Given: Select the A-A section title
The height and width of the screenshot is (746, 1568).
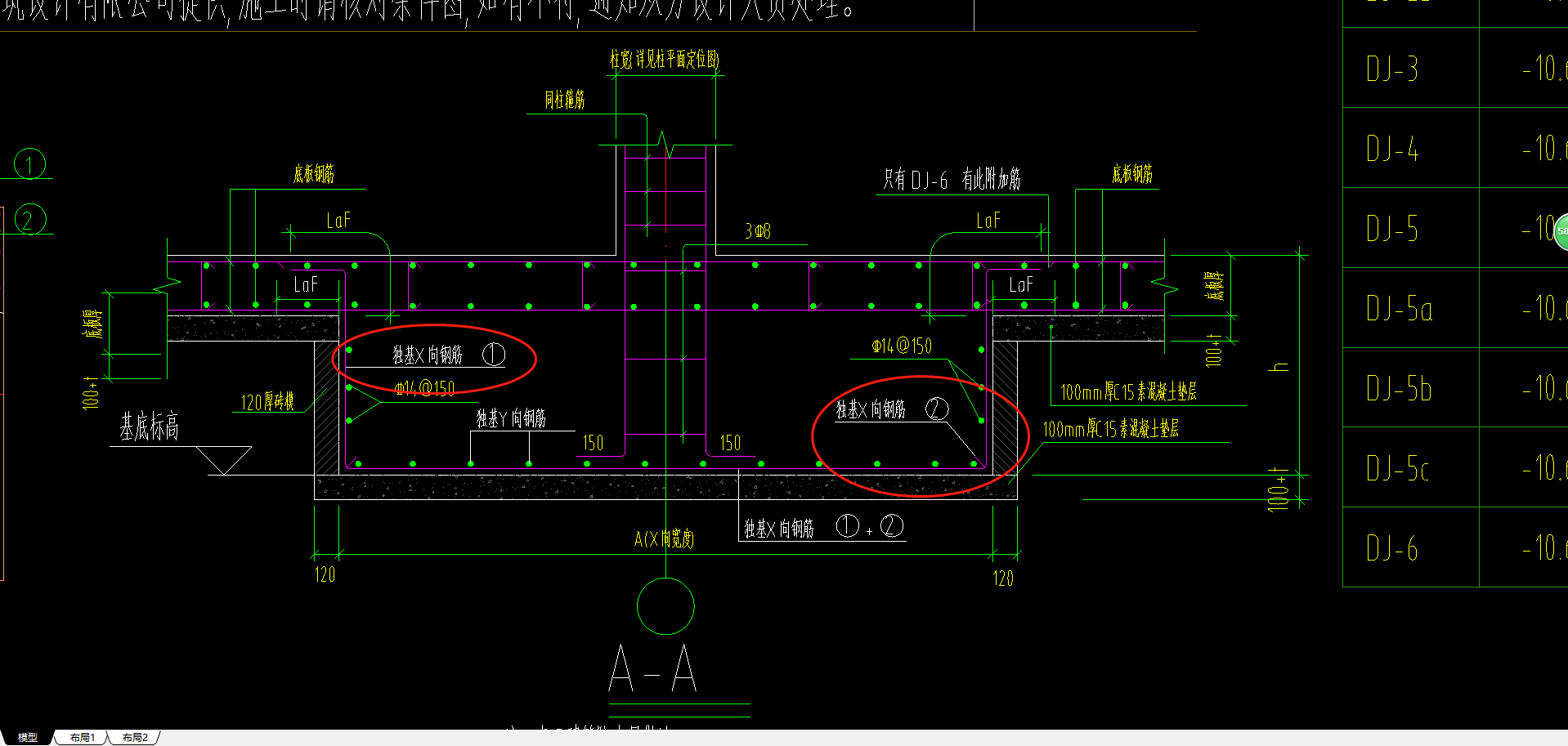Looking at the screenshot, I should pyautogui.click(x=652, y=668).
